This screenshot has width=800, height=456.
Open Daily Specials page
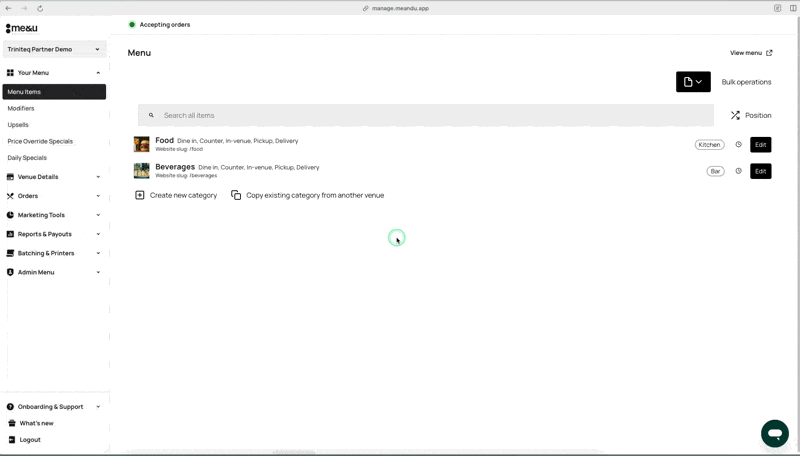(x=27, y=158)
